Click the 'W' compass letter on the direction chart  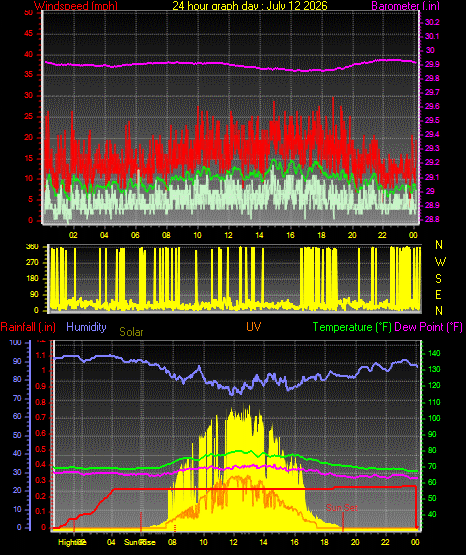click(440, 262)
